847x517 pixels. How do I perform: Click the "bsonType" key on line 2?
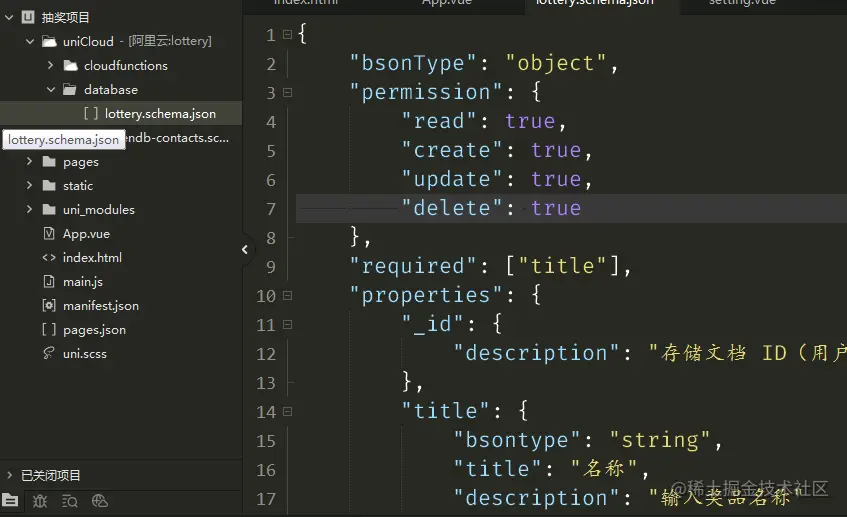pyautogui.click(x=413, y=63)
